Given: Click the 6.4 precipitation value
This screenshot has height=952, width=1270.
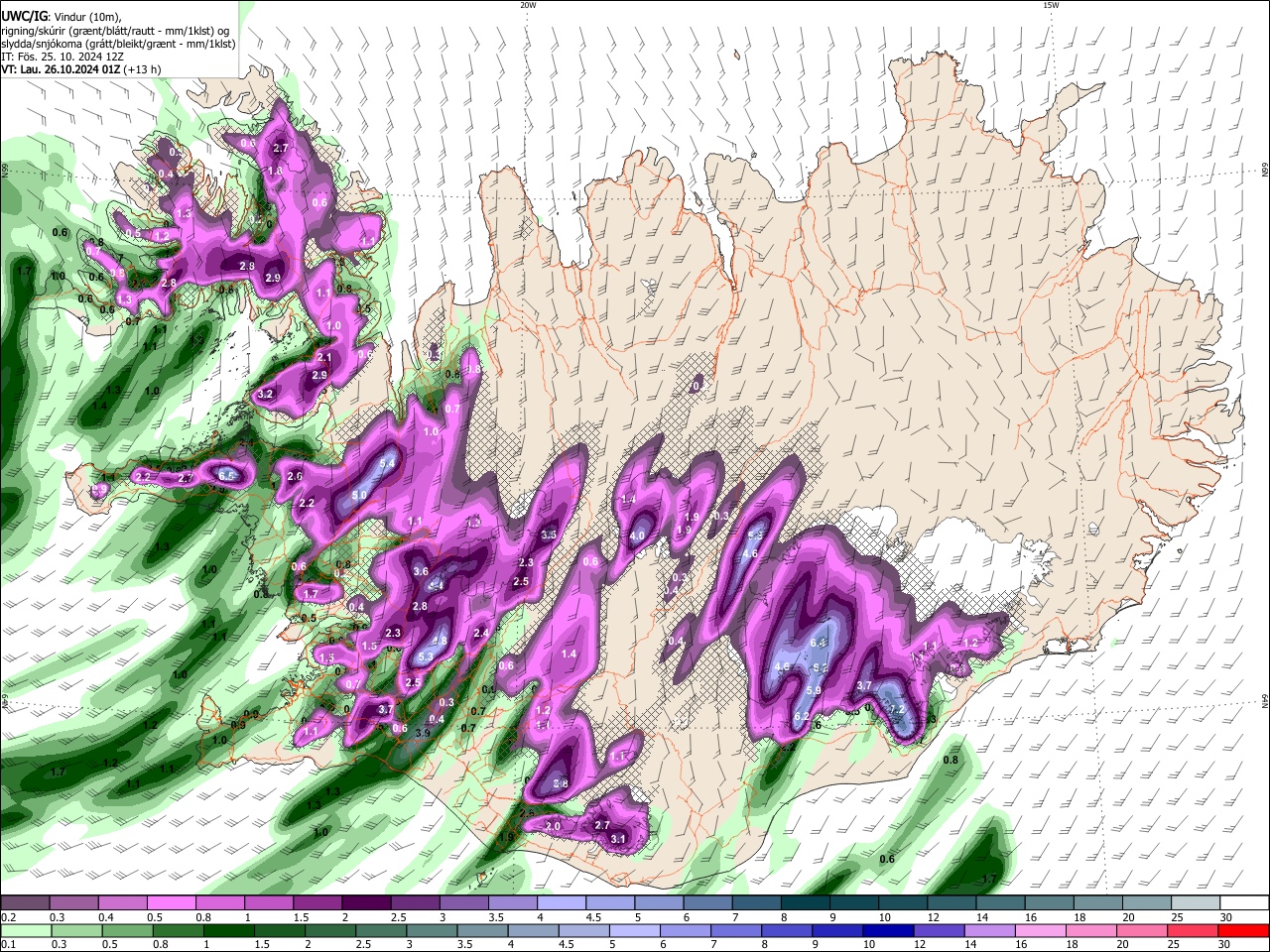Looking at the screenshot, I should 819,643.
